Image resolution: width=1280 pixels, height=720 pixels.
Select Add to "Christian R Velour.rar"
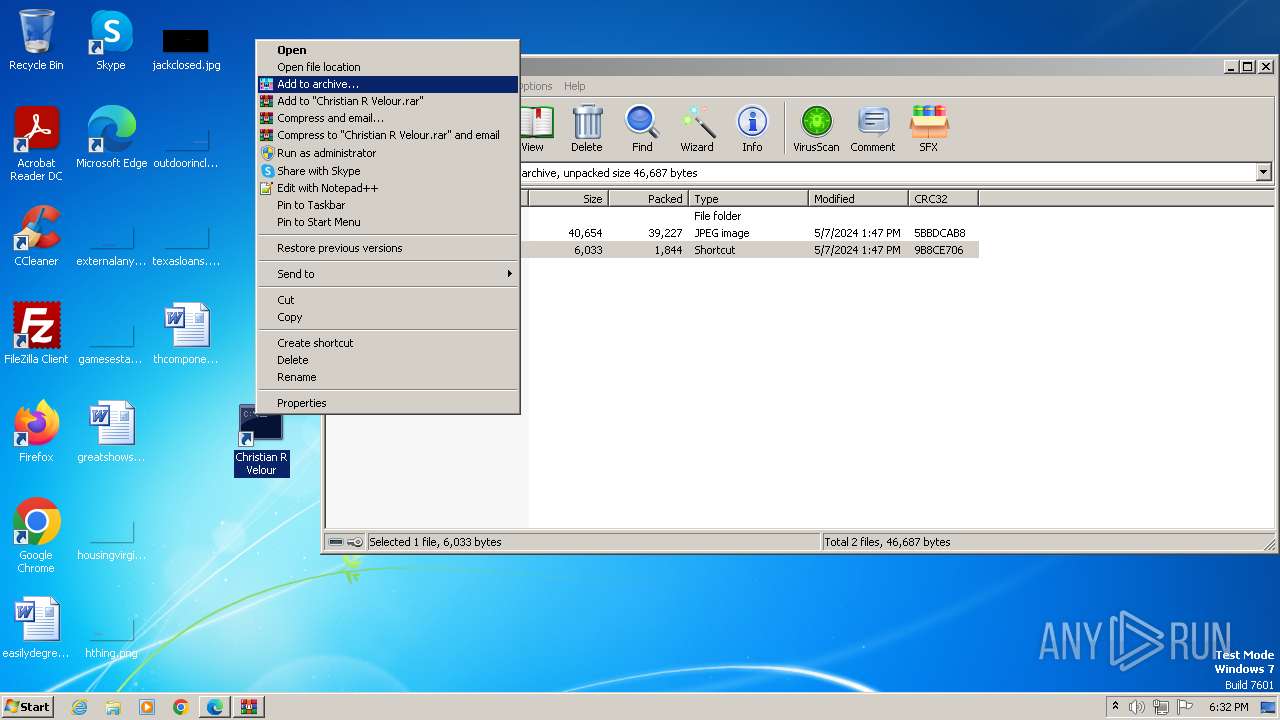point(387,101)
